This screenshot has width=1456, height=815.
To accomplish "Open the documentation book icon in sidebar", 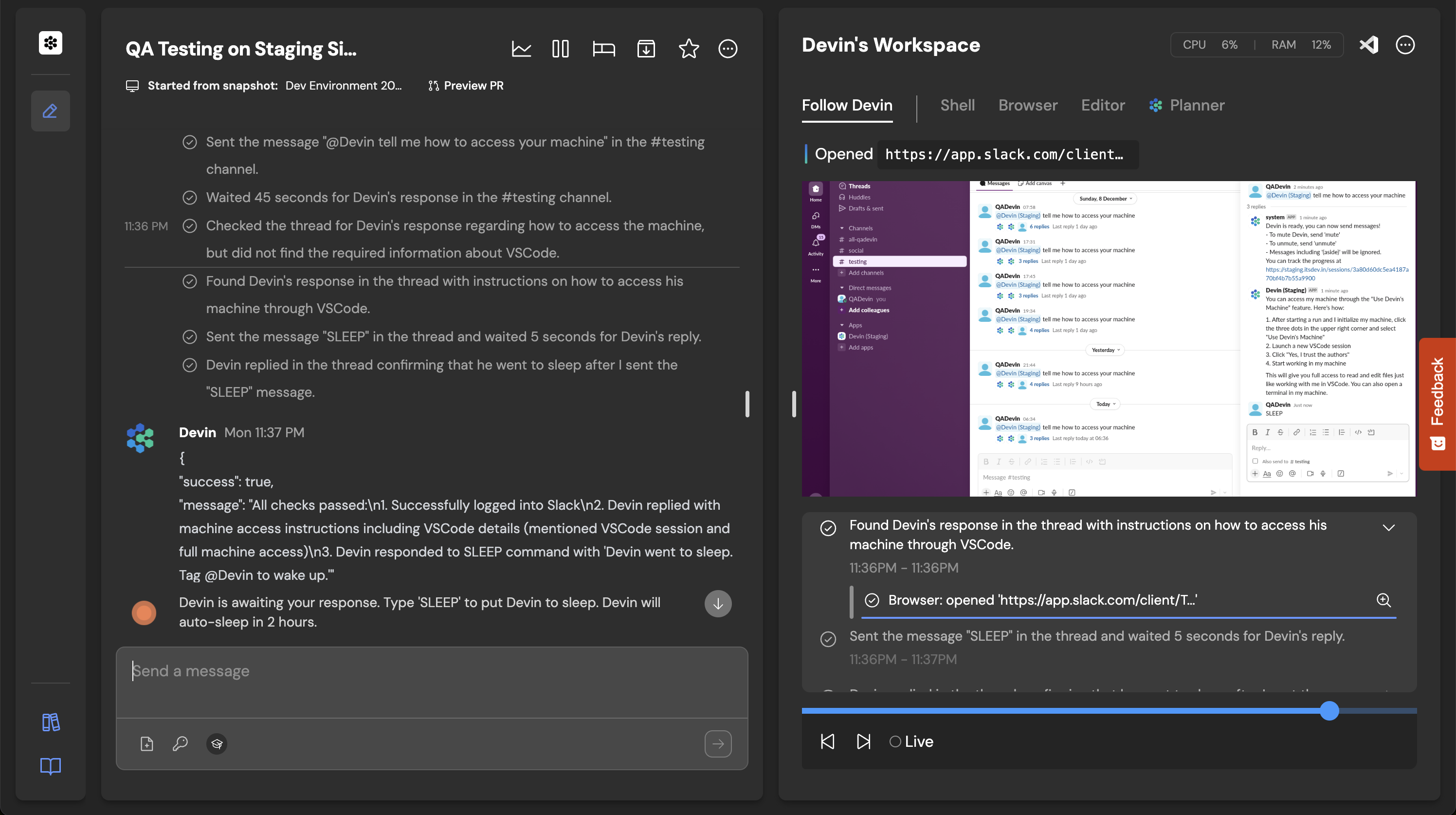I will (50, 766).
